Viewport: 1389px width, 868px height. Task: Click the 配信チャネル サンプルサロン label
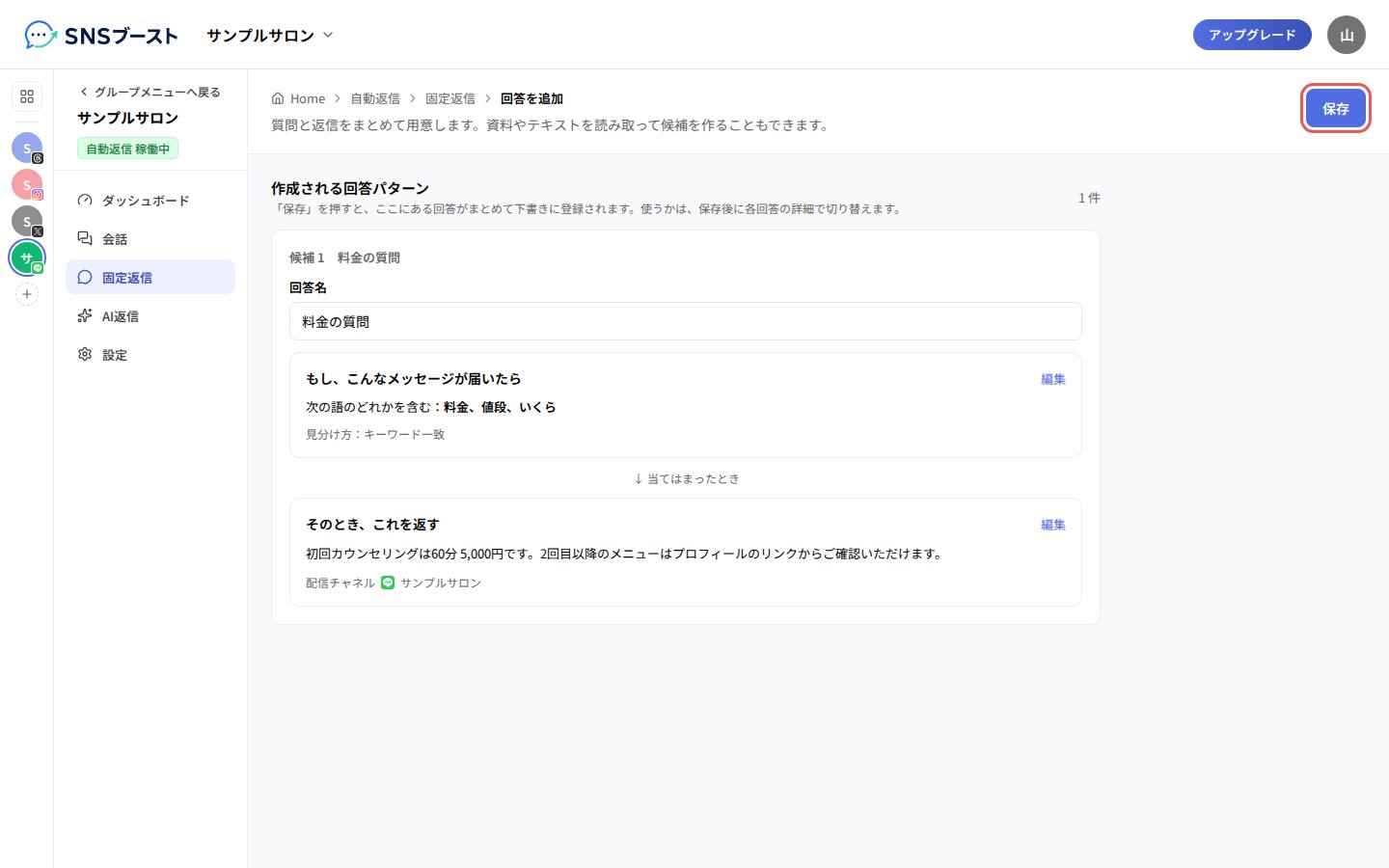click(x=394, y=583)
